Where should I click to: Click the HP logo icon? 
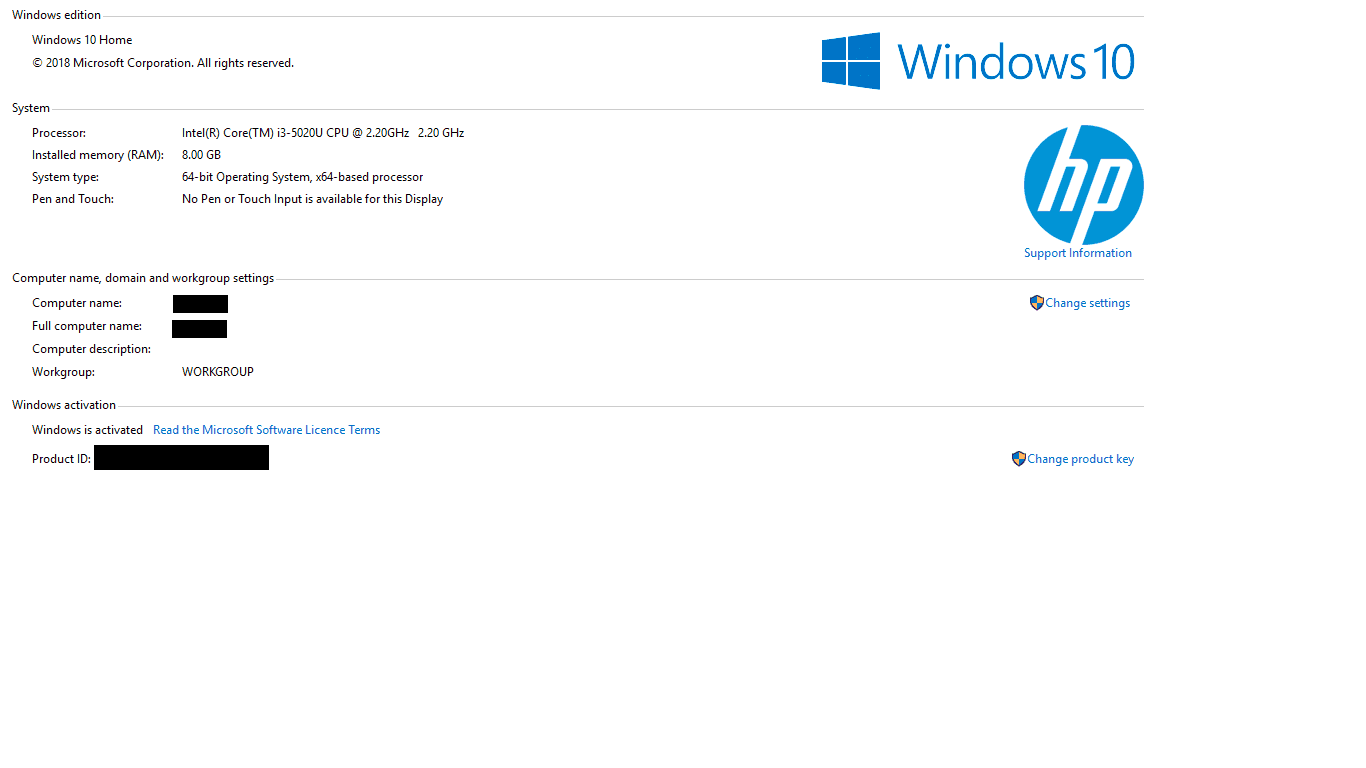1083,185
